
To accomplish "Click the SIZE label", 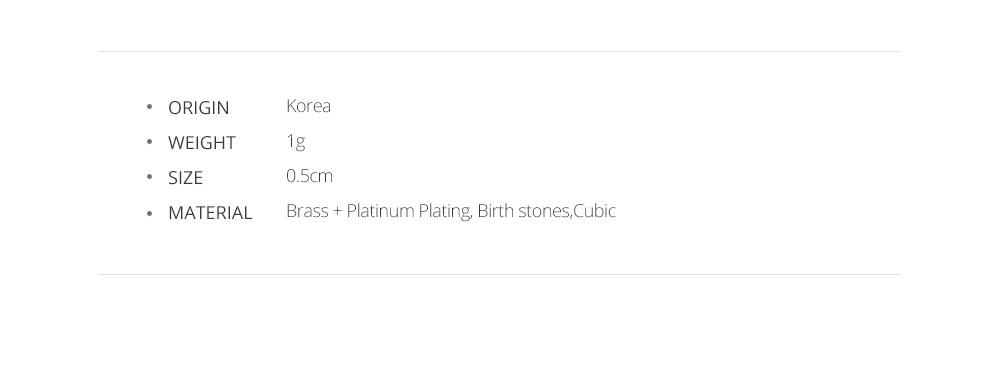I will (x=186, y=178).
